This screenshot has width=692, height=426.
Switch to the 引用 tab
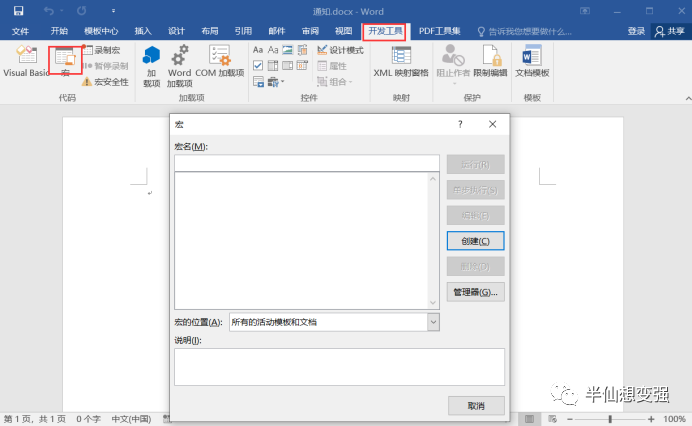[x=243, y=31]
